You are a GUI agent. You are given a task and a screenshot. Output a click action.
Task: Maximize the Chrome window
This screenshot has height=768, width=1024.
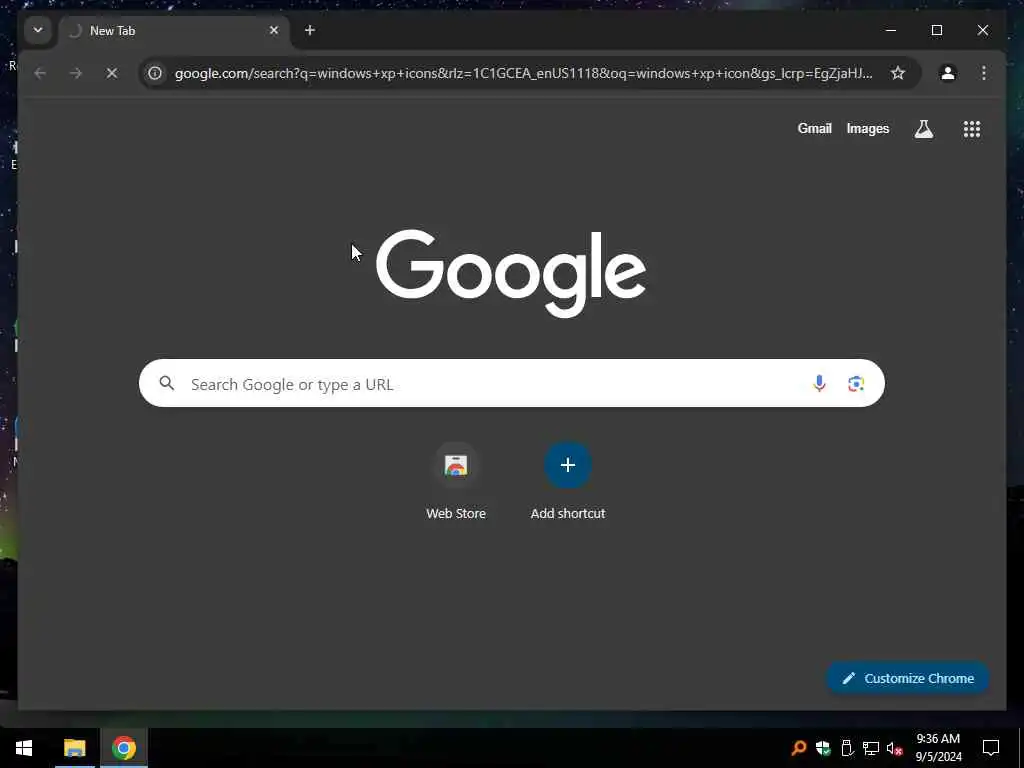936,30
